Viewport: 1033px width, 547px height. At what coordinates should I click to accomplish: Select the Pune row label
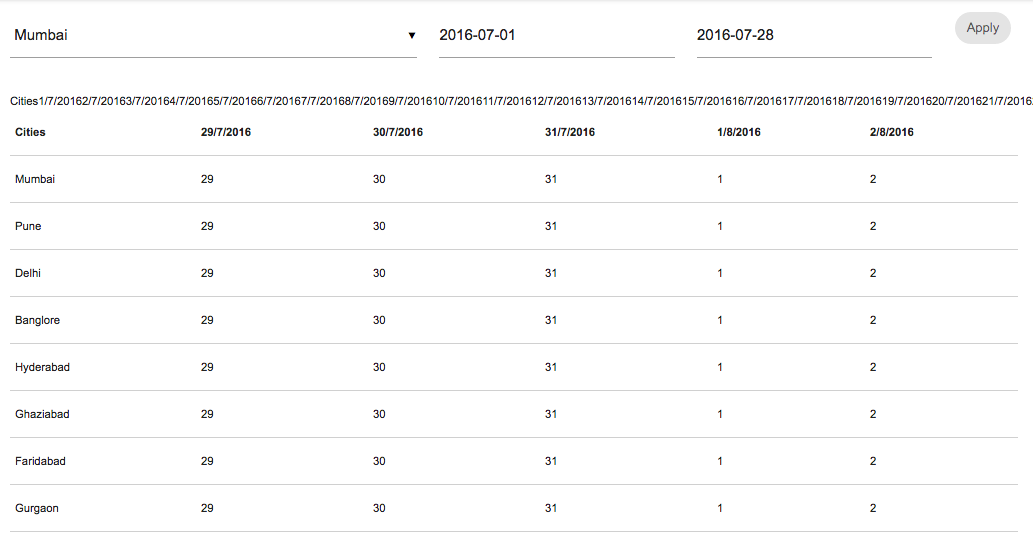pos(28,226)
